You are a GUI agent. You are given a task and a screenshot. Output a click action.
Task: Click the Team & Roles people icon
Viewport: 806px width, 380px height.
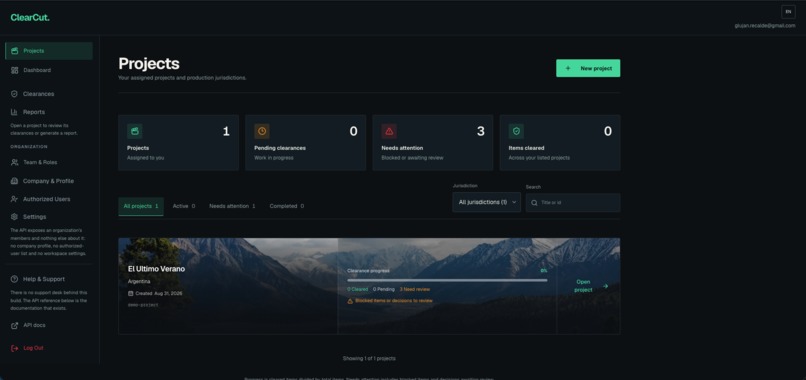14,162
